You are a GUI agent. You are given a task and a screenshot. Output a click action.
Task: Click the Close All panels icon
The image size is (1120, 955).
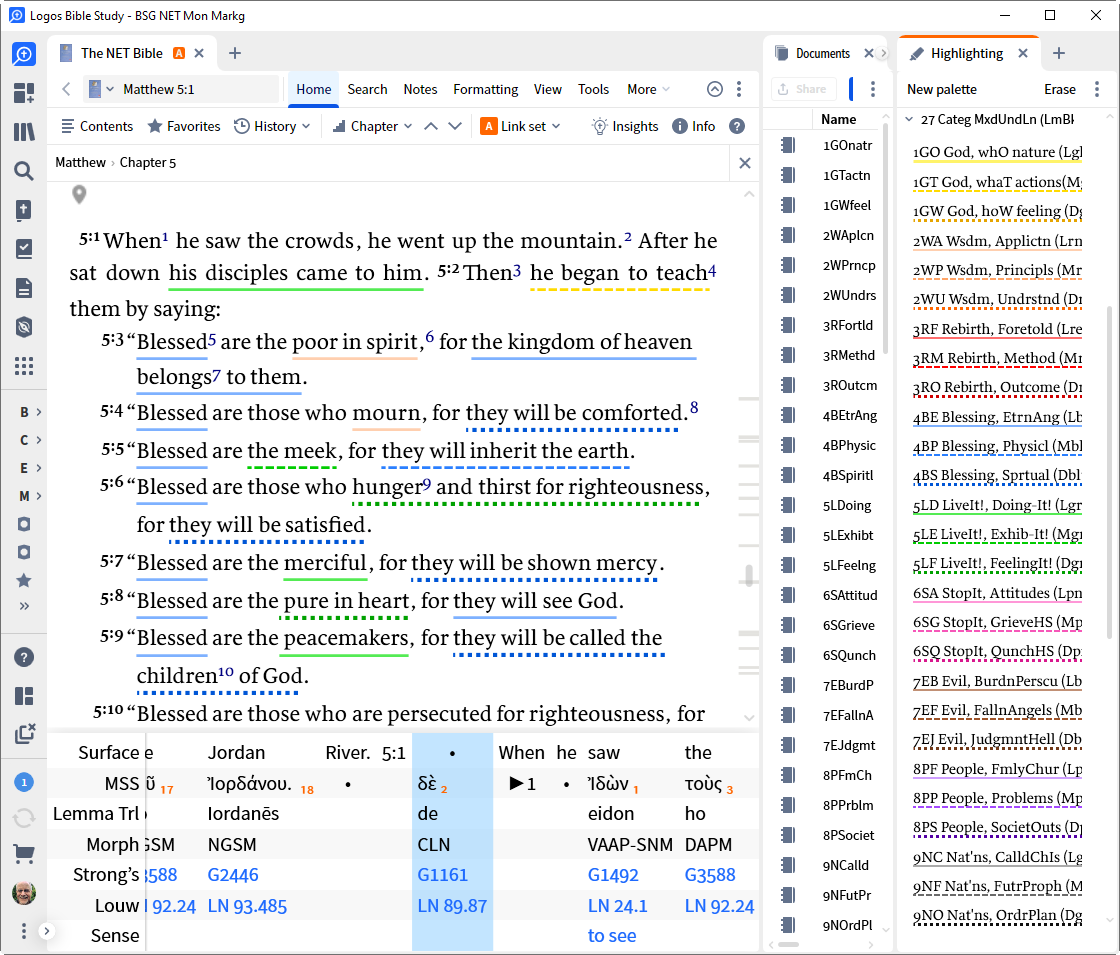coord(24,734)
